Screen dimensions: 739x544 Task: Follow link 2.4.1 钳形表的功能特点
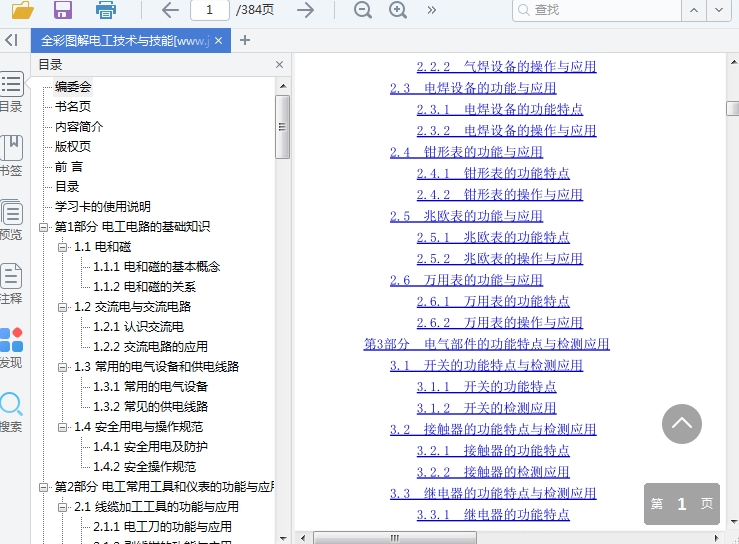(493, 173)
